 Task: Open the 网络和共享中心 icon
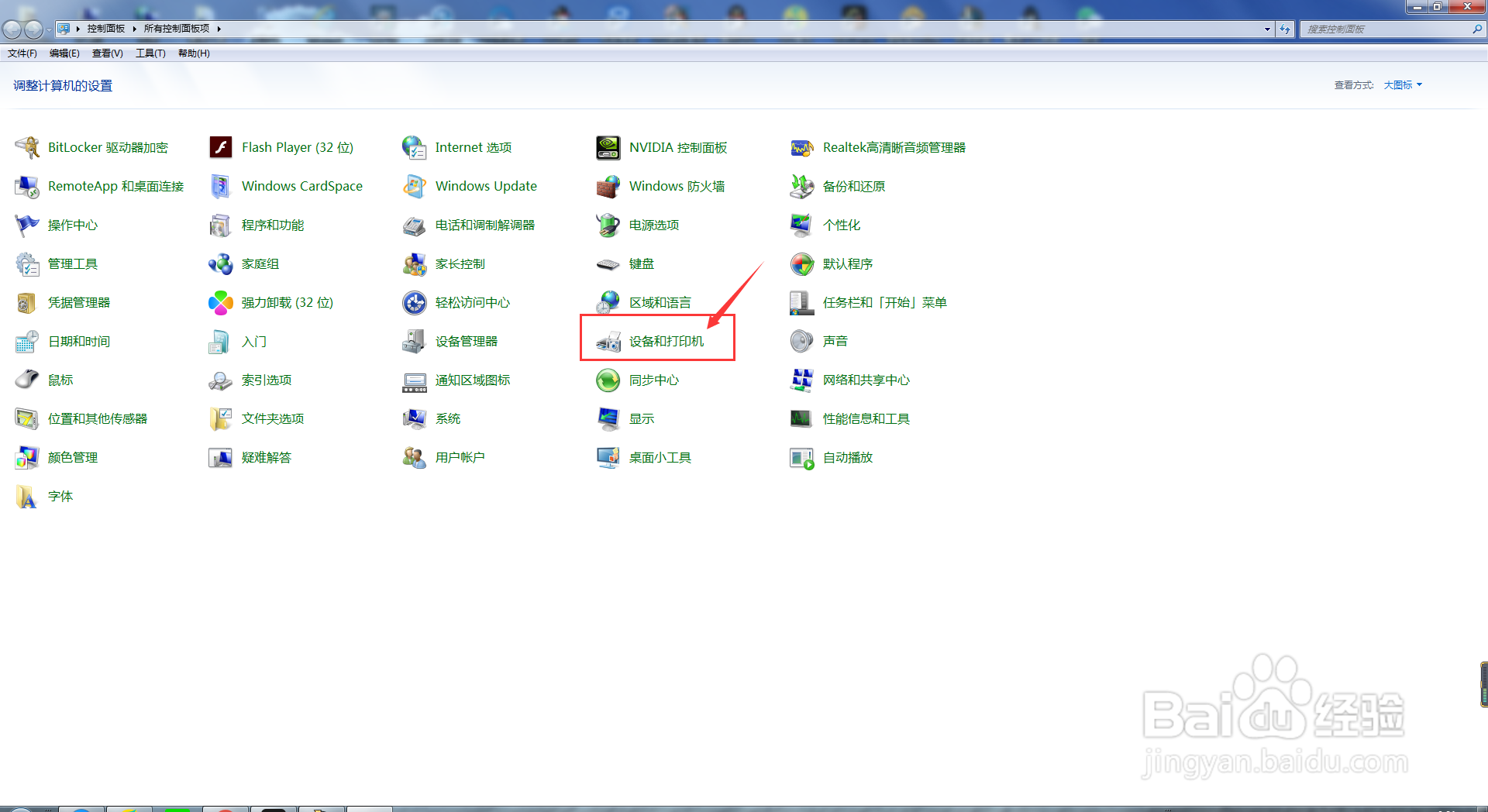802,380
